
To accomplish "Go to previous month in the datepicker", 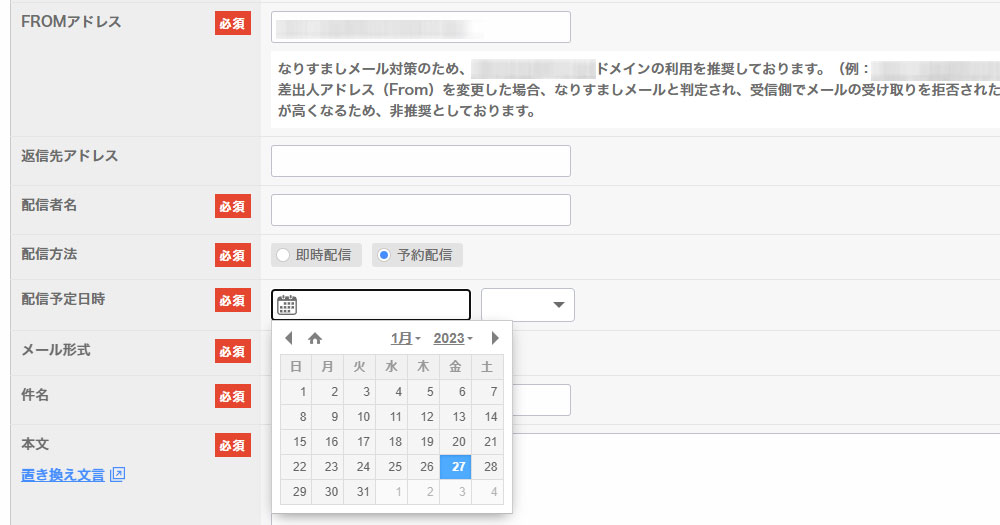I will click(x=289, y=338).
